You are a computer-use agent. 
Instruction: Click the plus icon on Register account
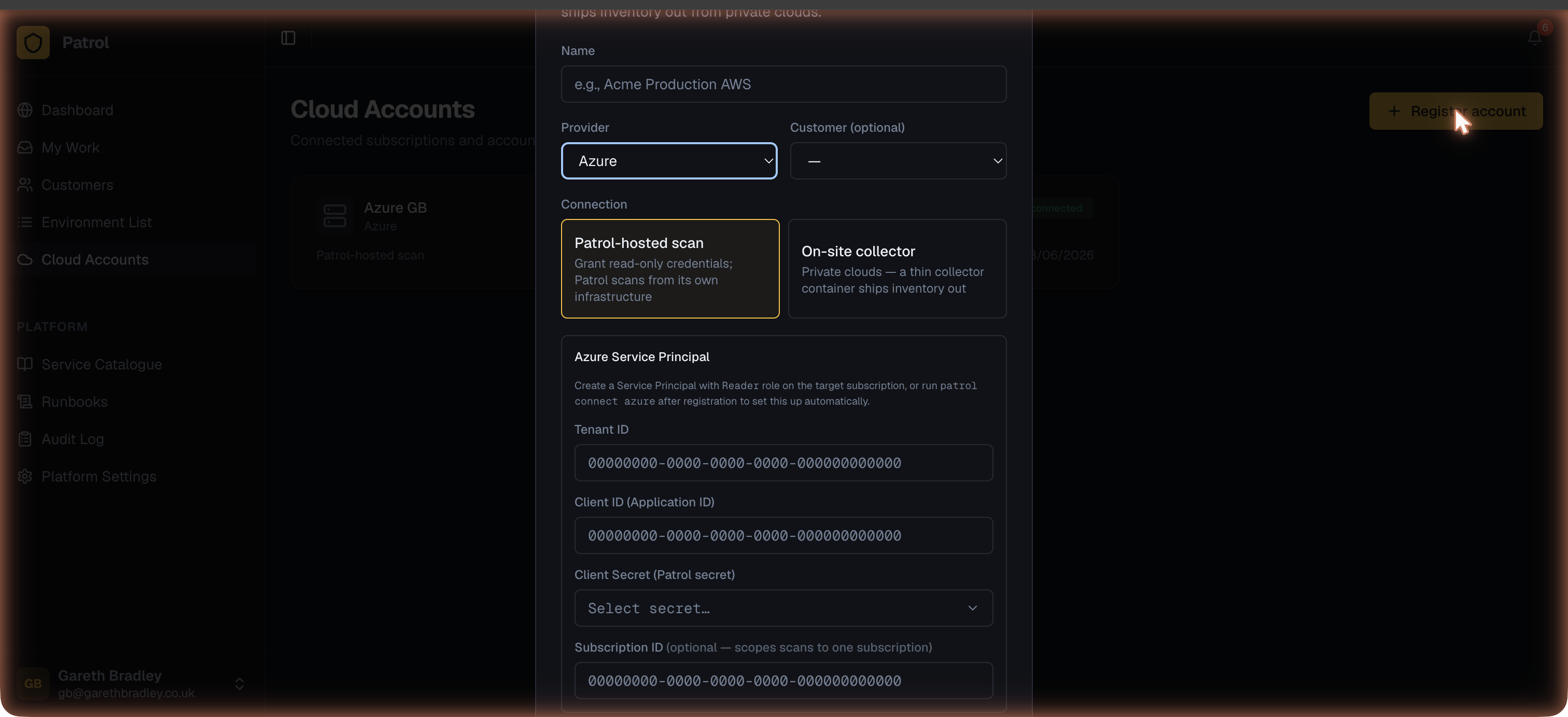coord(1393,111)
